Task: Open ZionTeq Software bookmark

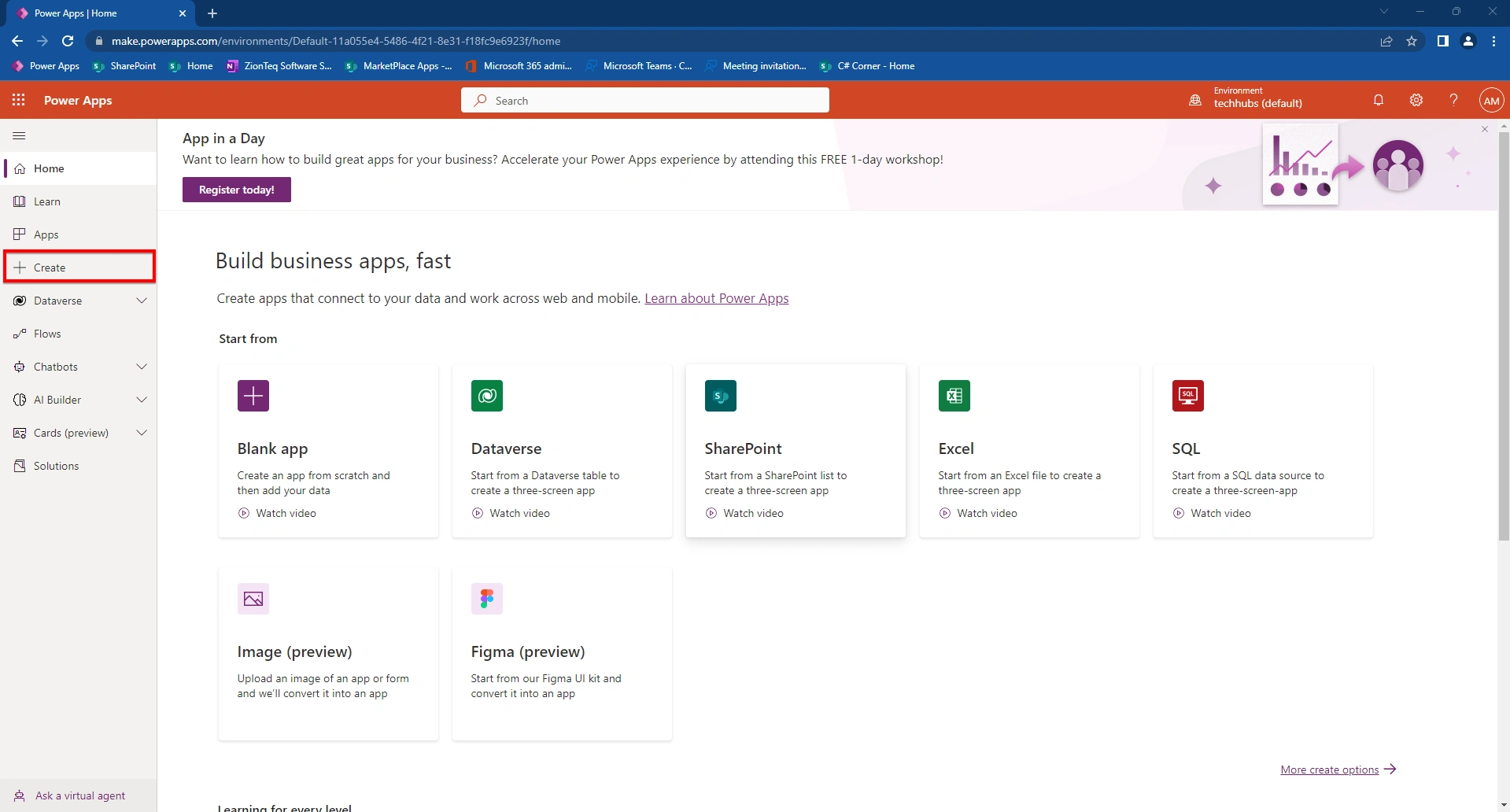Action: 279,66
